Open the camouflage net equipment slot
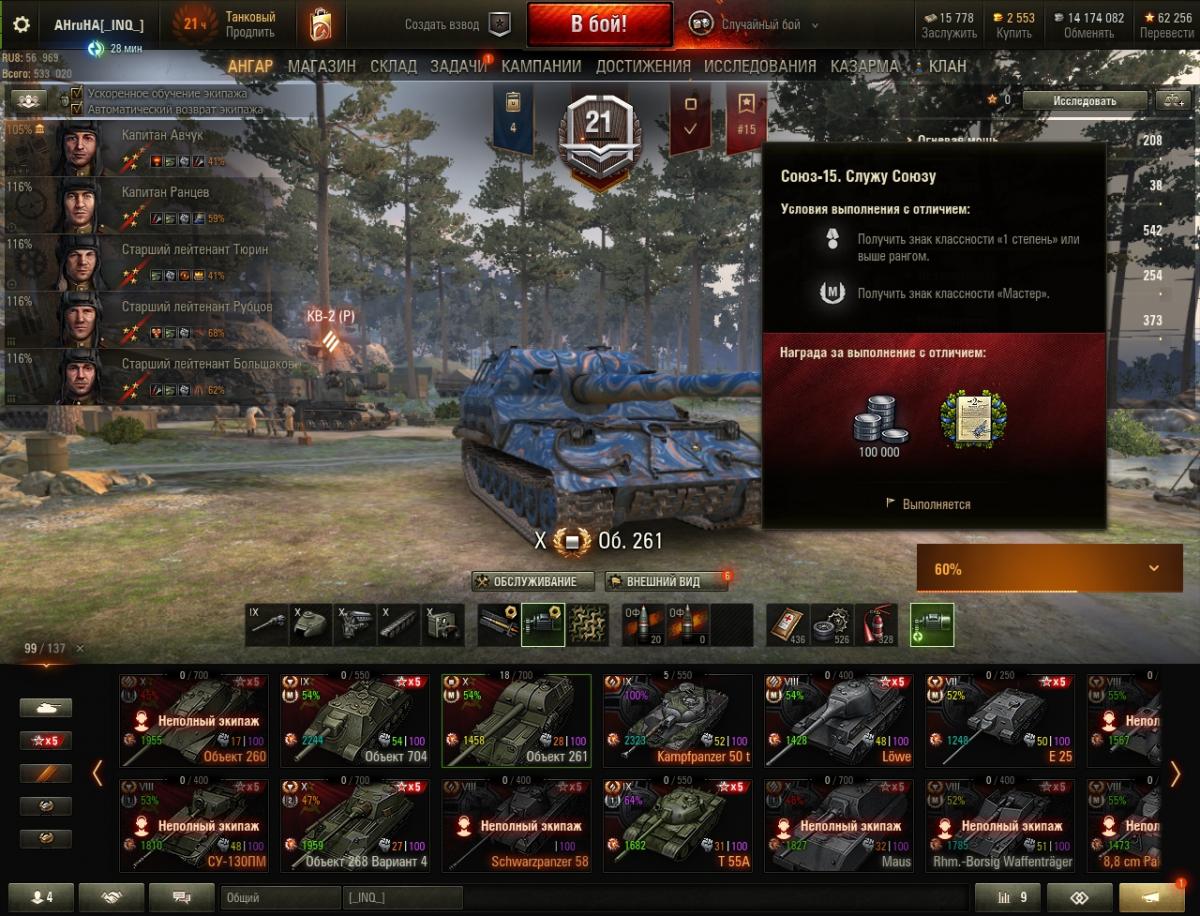Viewport: 1200px width, 916px height. tap(588, 624)
